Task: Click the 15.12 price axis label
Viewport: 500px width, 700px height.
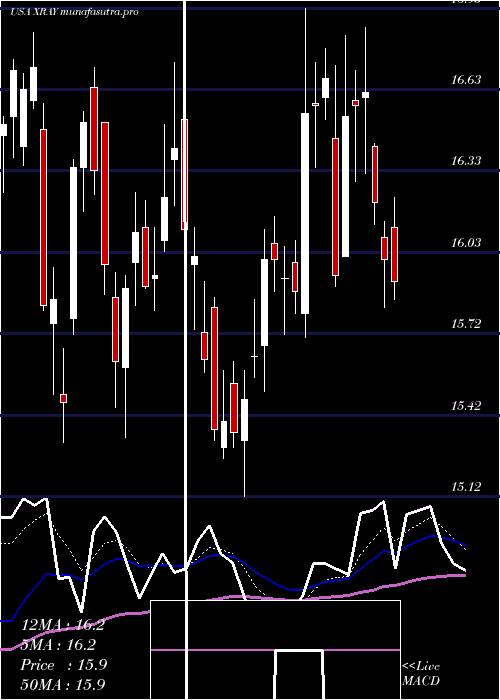Action: pyautogui.click(x=466, y=487)
